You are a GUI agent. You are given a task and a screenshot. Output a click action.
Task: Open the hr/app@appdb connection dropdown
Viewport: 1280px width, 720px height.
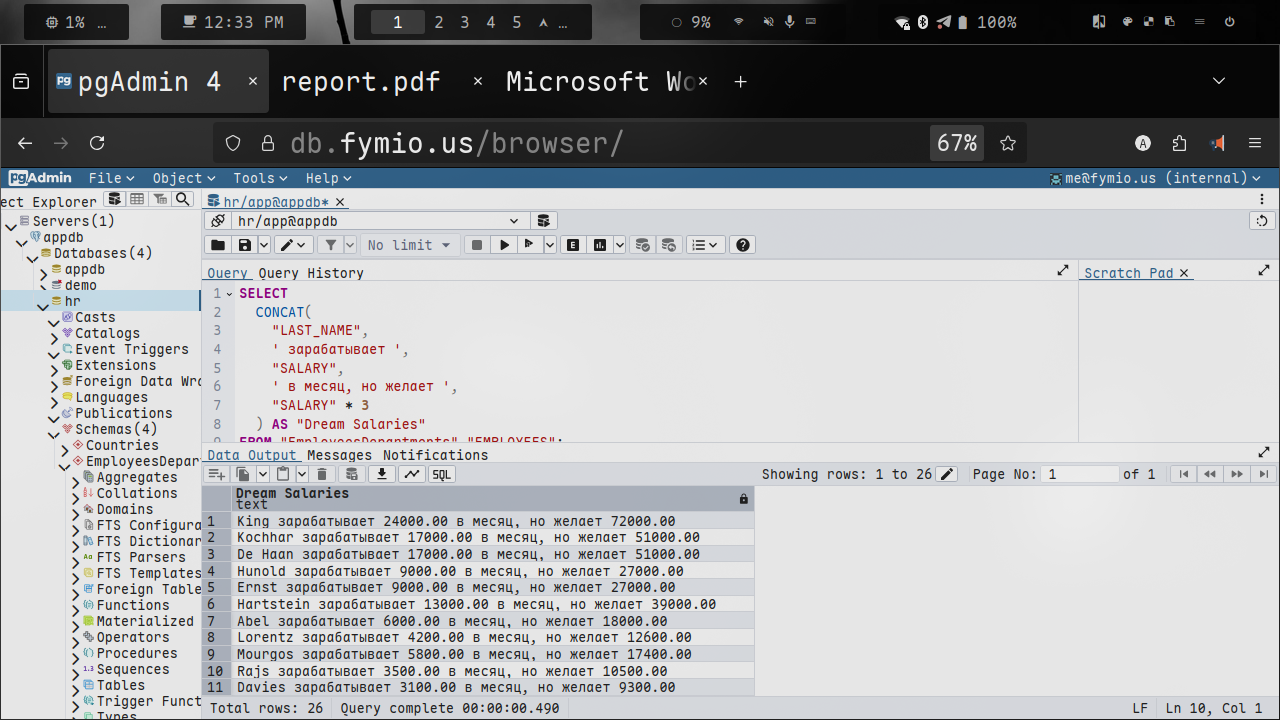coord(514,221)
